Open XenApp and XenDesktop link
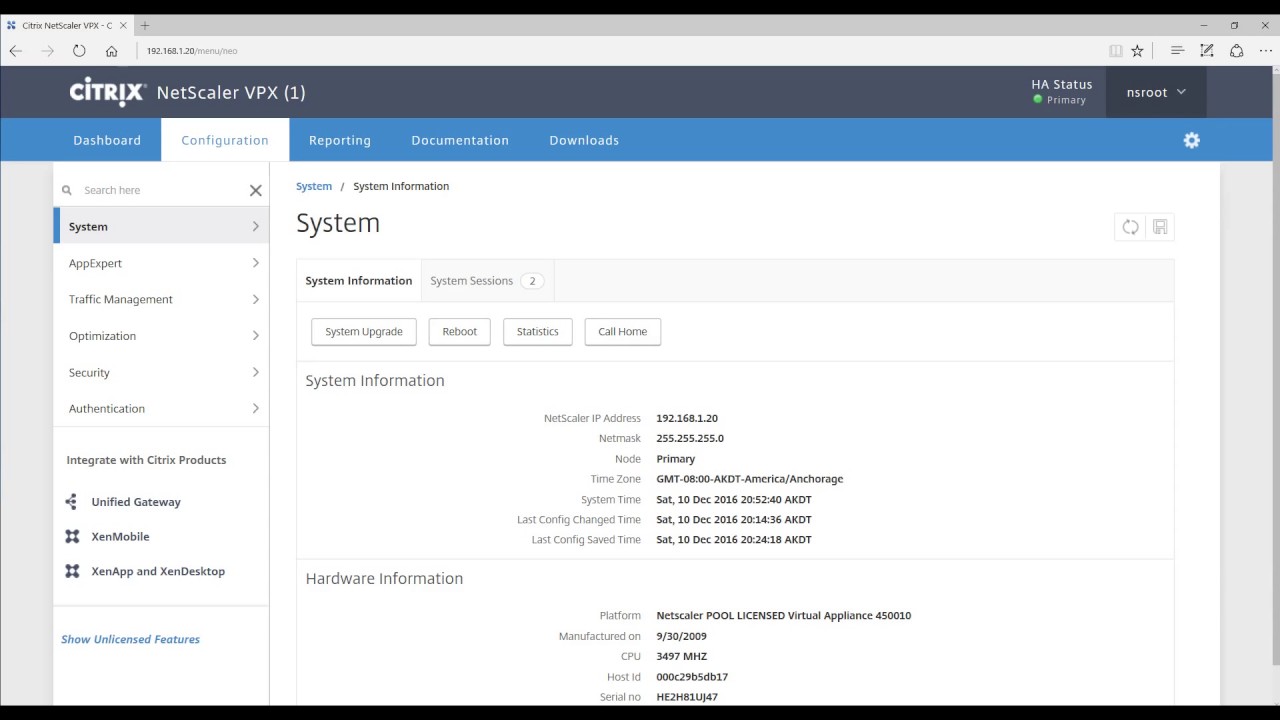The height and width of the screenshot is (720, 1280). tap(158, 572)
